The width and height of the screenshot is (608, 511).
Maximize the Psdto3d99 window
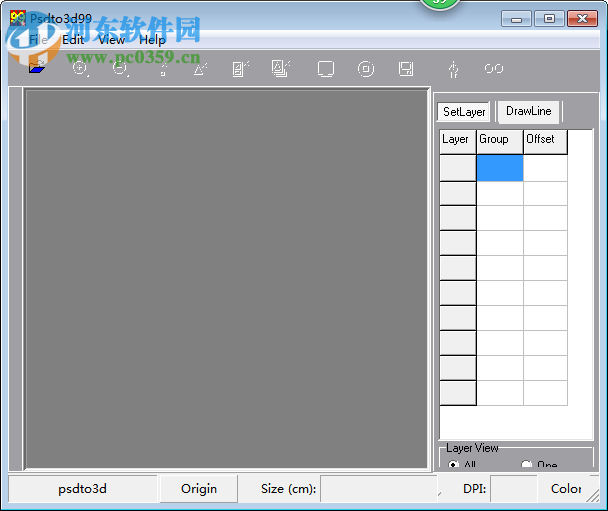[549, 19]
